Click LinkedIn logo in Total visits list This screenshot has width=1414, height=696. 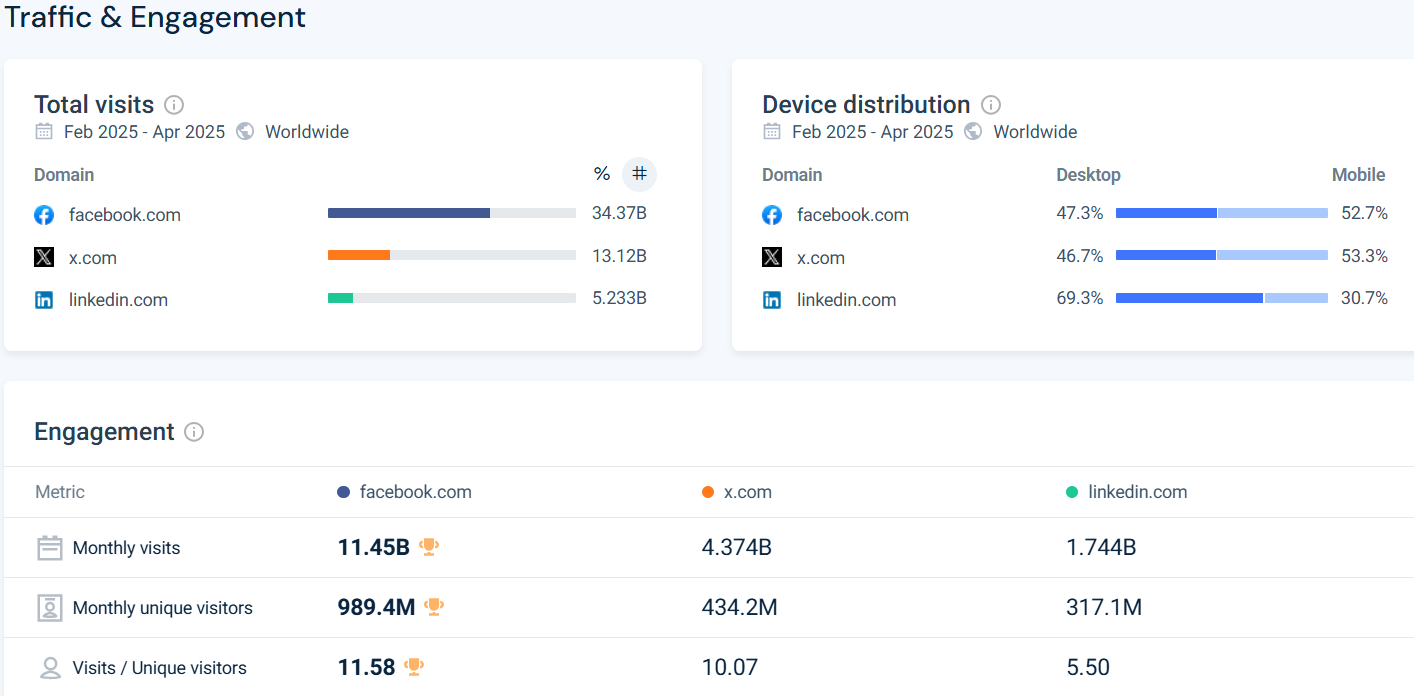(x=44, y=300)
